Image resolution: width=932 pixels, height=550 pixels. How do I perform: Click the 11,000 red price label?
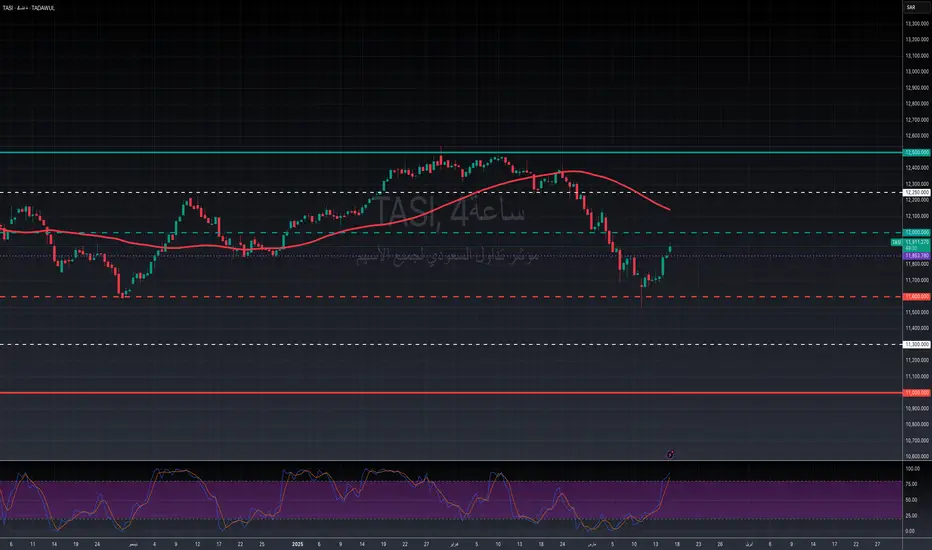(915, 393)
